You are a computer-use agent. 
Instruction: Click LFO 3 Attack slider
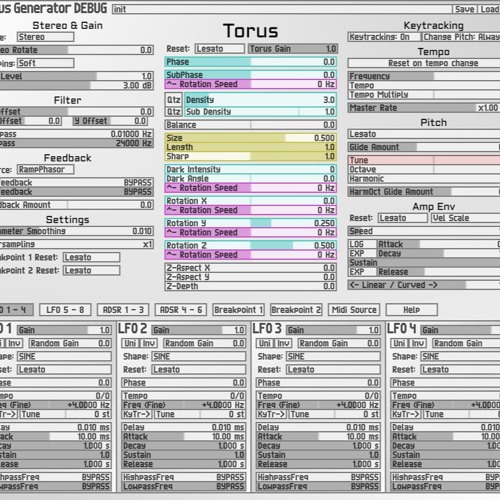point(318,436)
